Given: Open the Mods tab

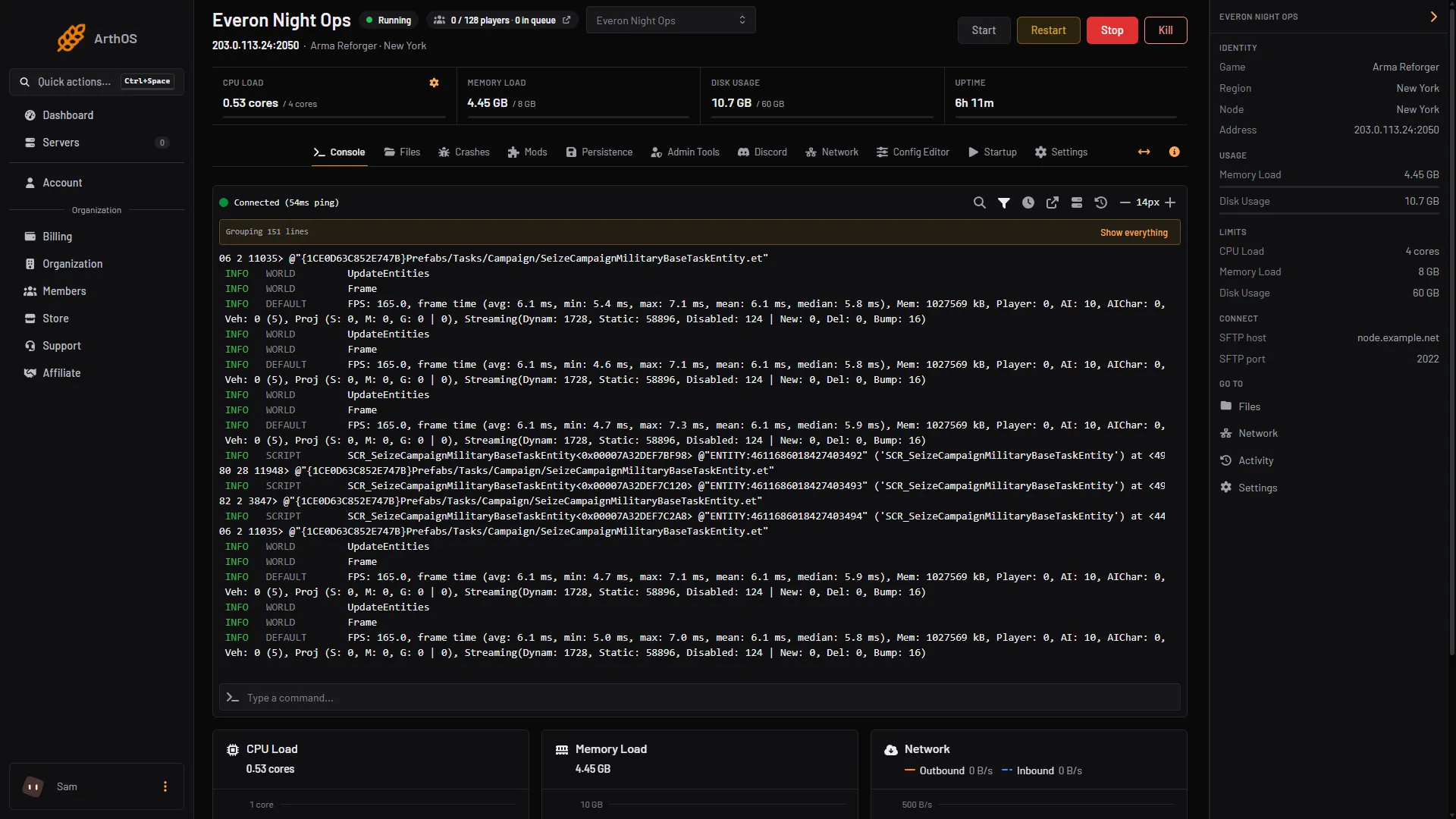Looking at the screenshot, I should 527,152.
